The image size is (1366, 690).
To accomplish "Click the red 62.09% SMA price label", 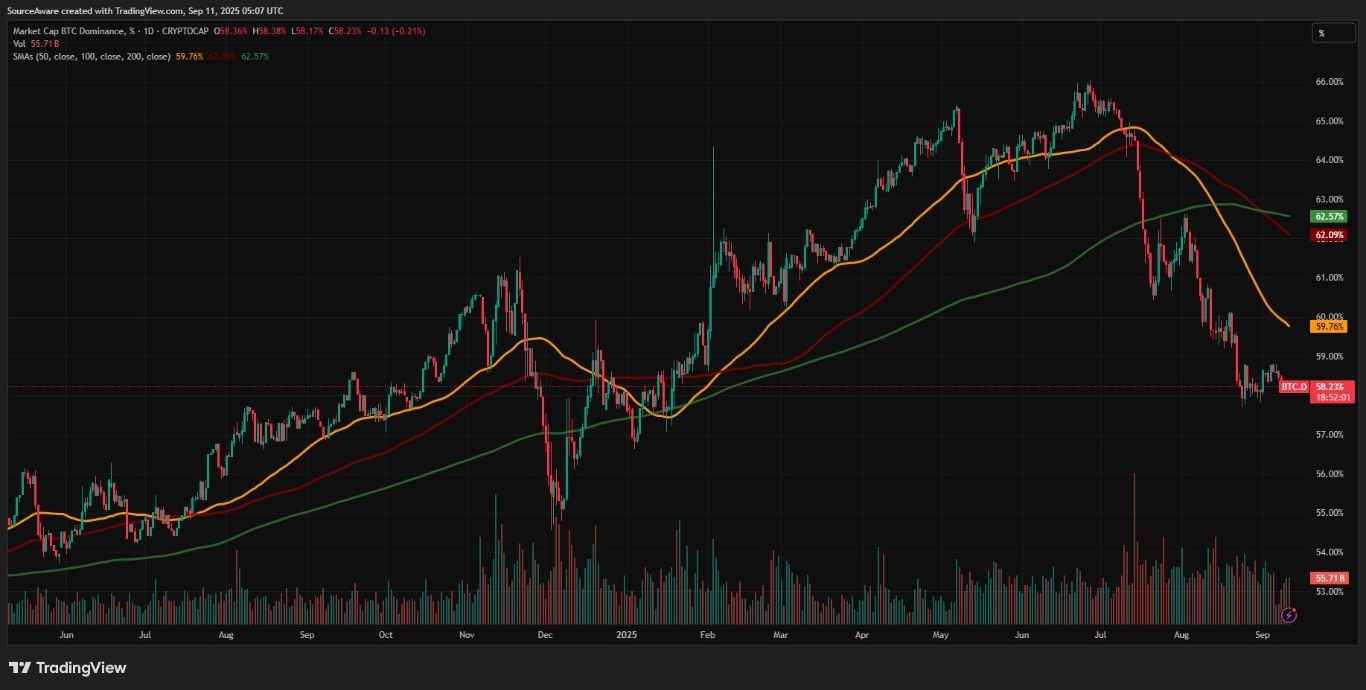I will (x=1330, y=234).
